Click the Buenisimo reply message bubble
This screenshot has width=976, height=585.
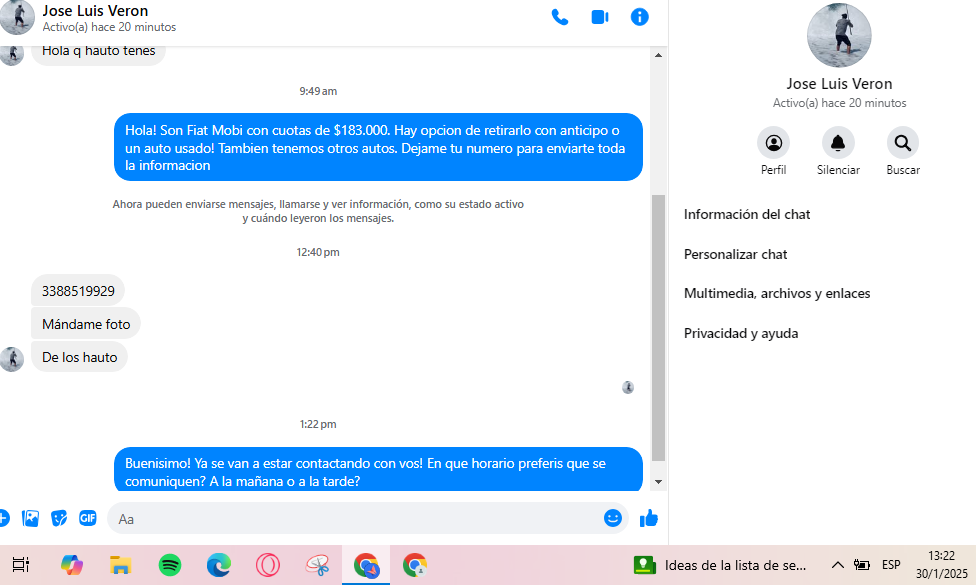click(378, 470)
